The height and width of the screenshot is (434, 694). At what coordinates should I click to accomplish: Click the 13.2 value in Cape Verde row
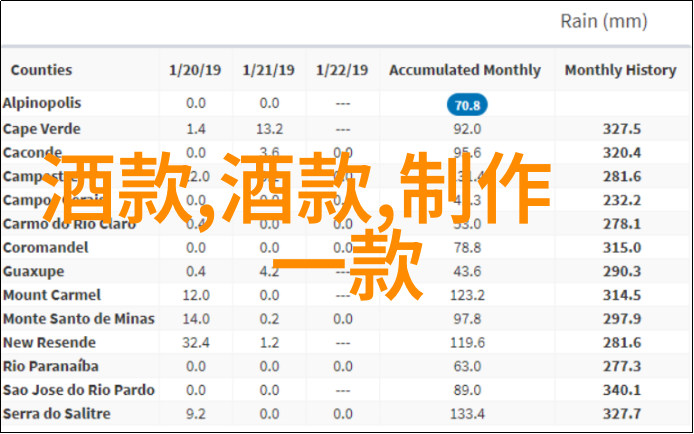[269, 129]
